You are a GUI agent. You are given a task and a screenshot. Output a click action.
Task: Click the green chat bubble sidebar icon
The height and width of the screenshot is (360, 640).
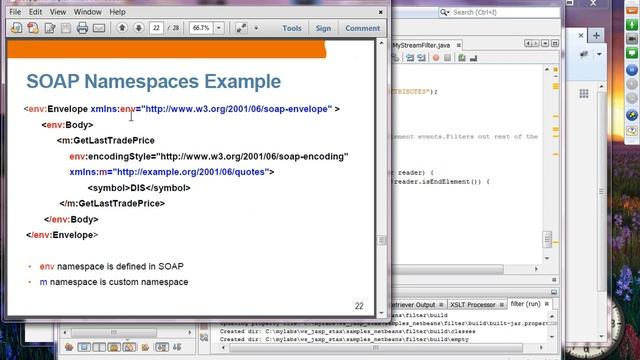tap(632, 53)
